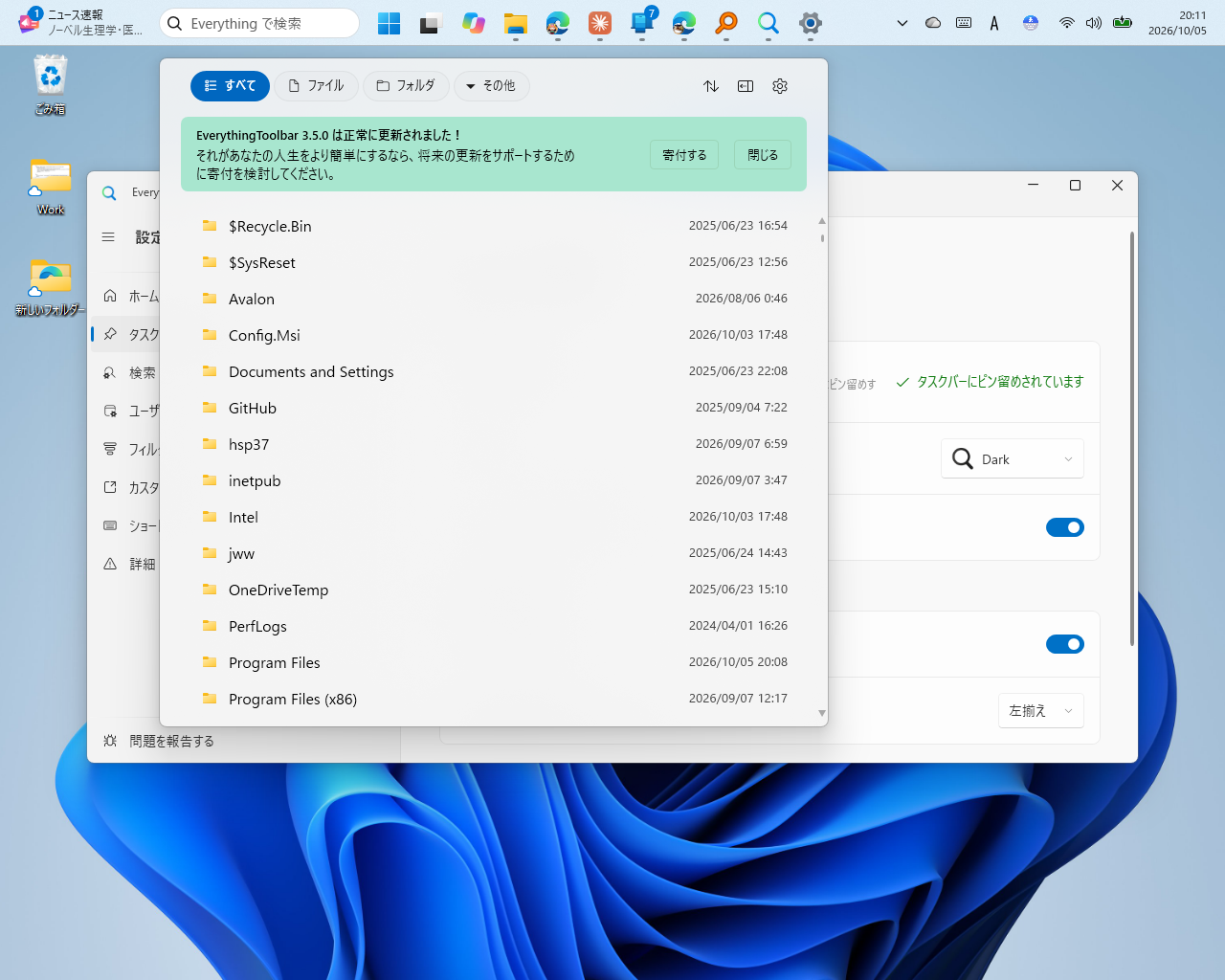Dismiss update banner with 閉じる button

tap(763, 155)
